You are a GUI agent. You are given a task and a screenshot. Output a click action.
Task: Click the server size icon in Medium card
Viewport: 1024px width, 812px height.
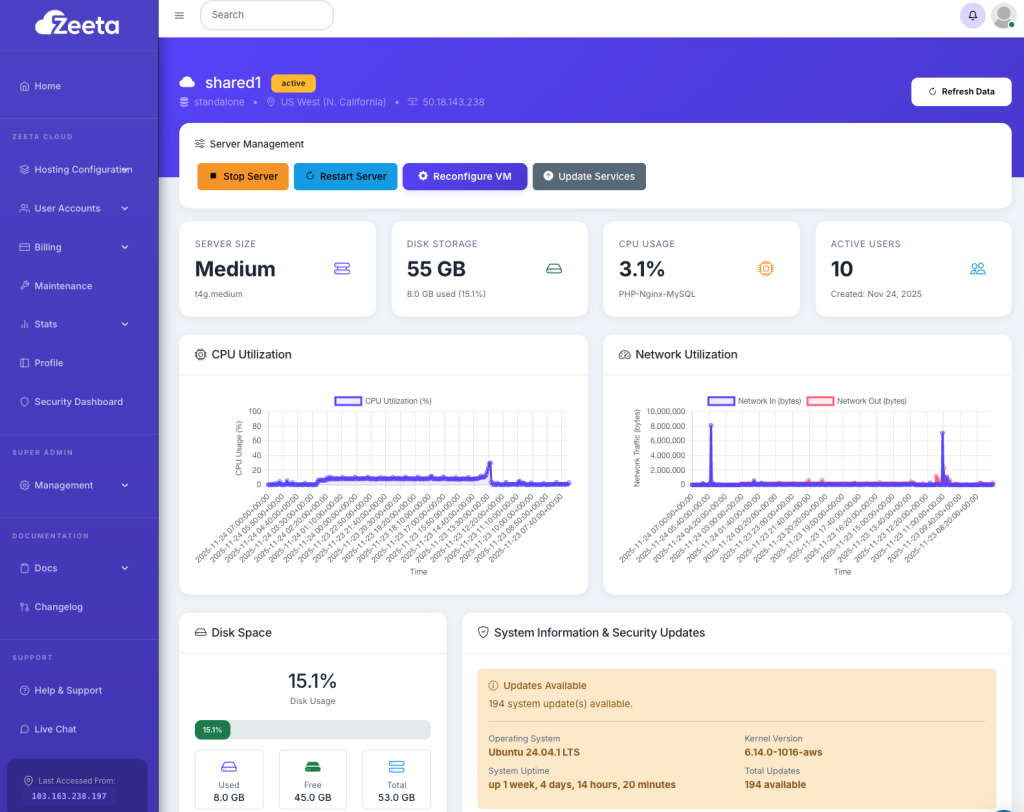(342, 268)
